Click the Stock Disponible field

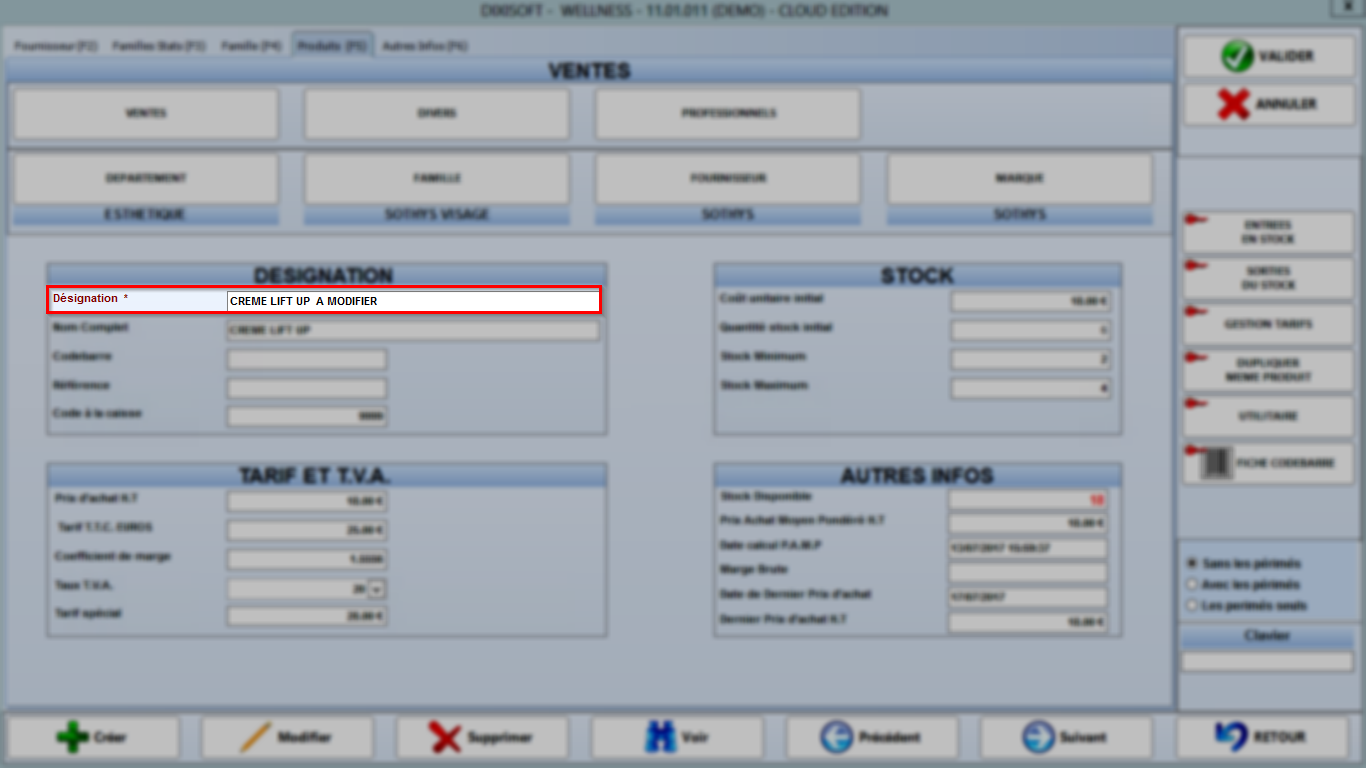tap(1028, 499)
